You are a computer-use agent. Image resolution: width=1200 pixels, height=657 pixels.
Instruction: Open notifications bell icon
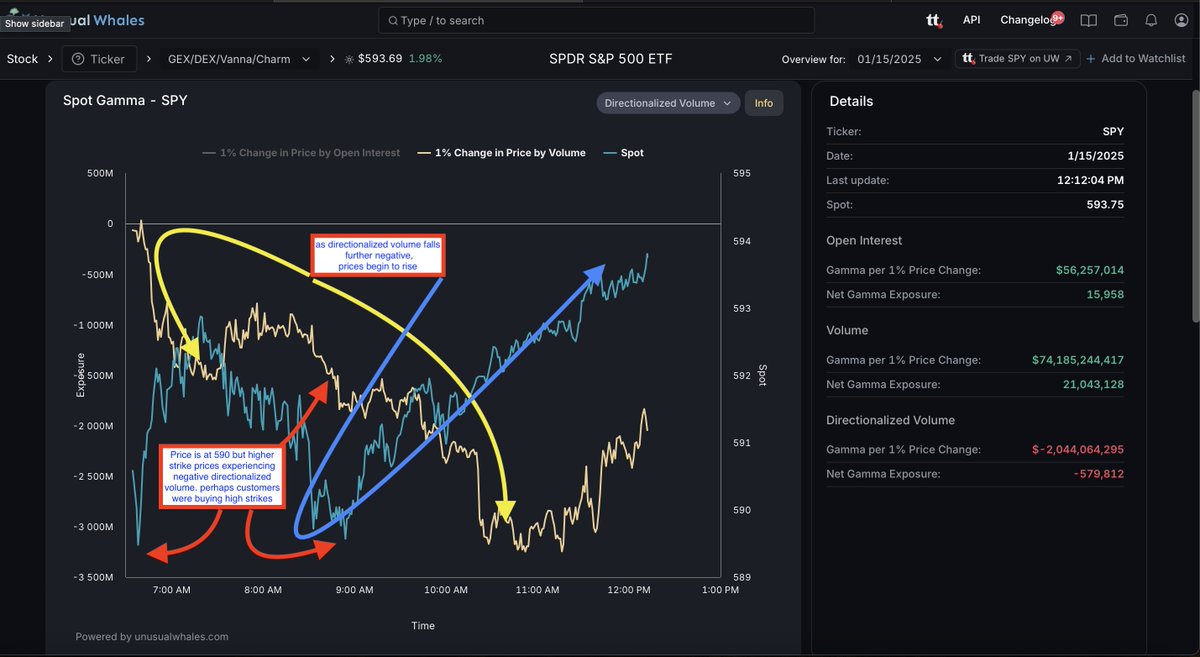coord(1151,20)
